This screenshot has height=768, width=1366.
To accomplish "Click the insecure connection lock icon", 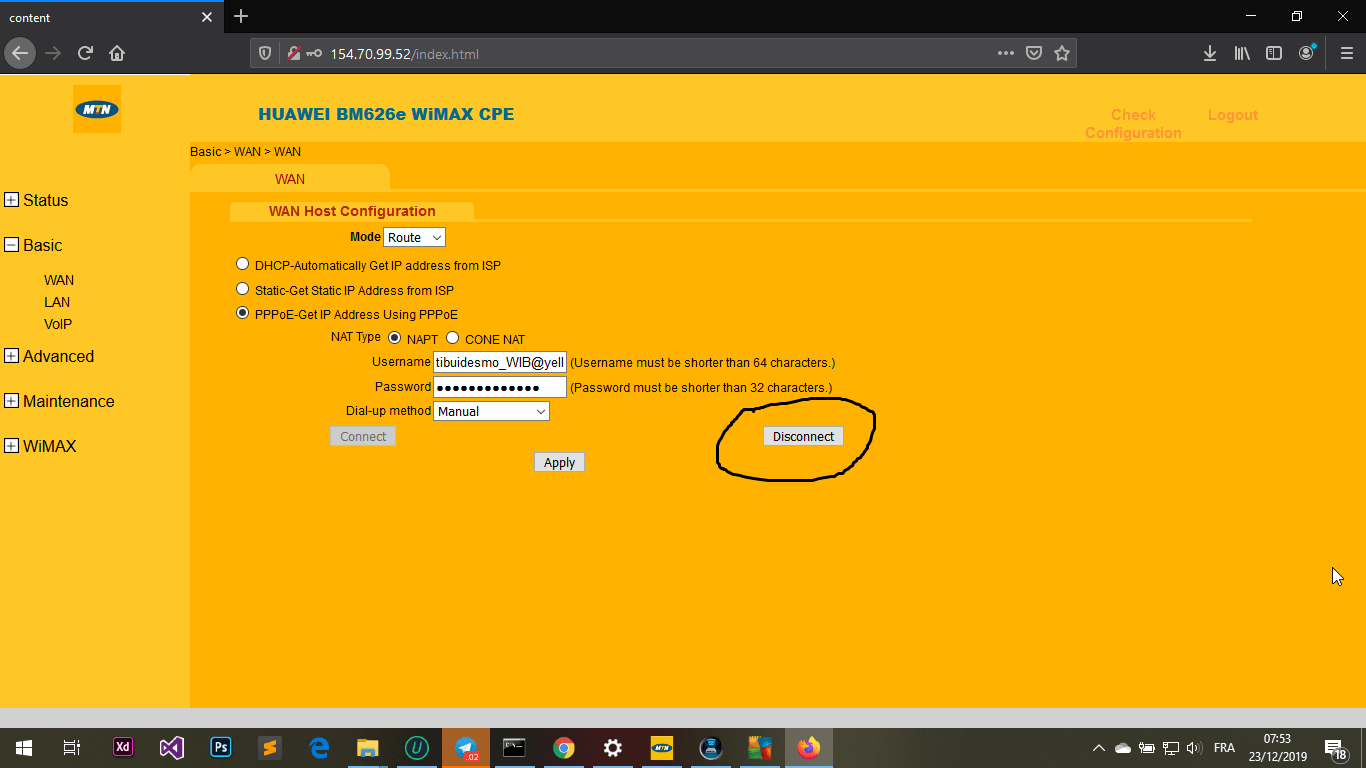I will (x=293, y=53).
